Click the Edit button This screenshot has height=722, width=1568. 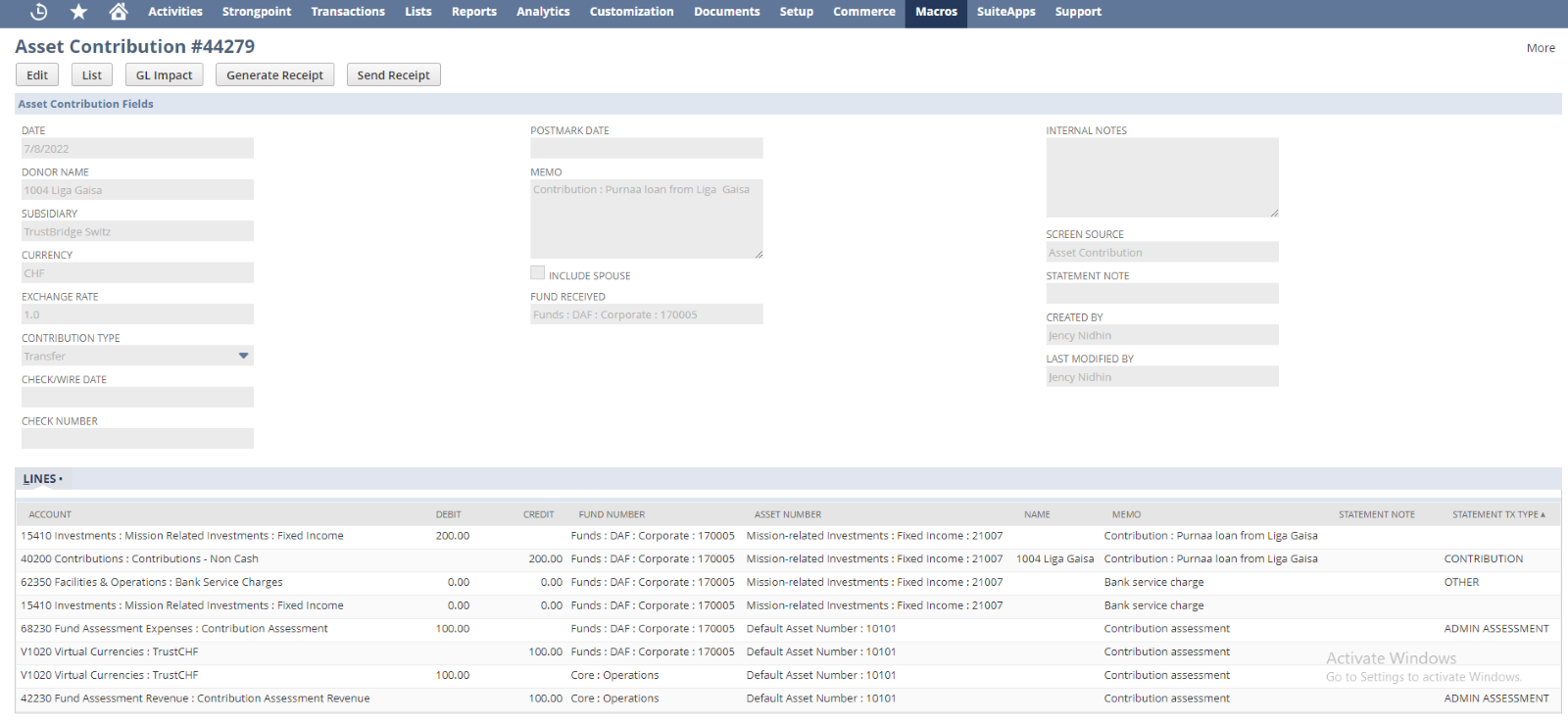point(37,75)
